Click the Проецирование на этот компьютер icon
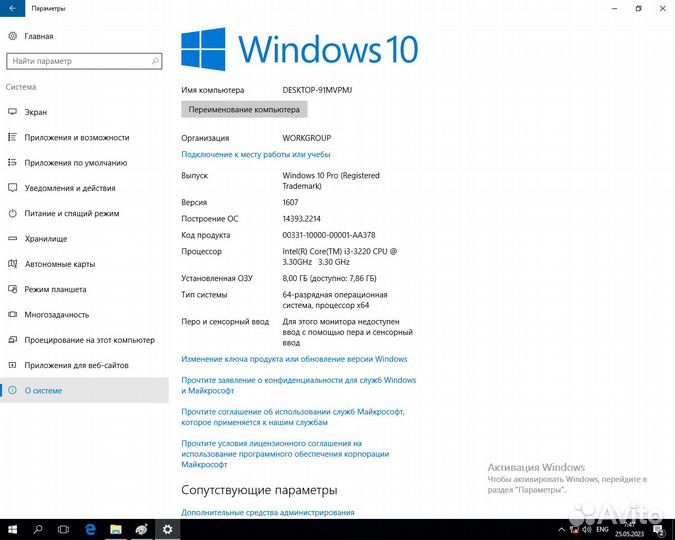Viewport: 675px width, 540px height. point(12,340)
